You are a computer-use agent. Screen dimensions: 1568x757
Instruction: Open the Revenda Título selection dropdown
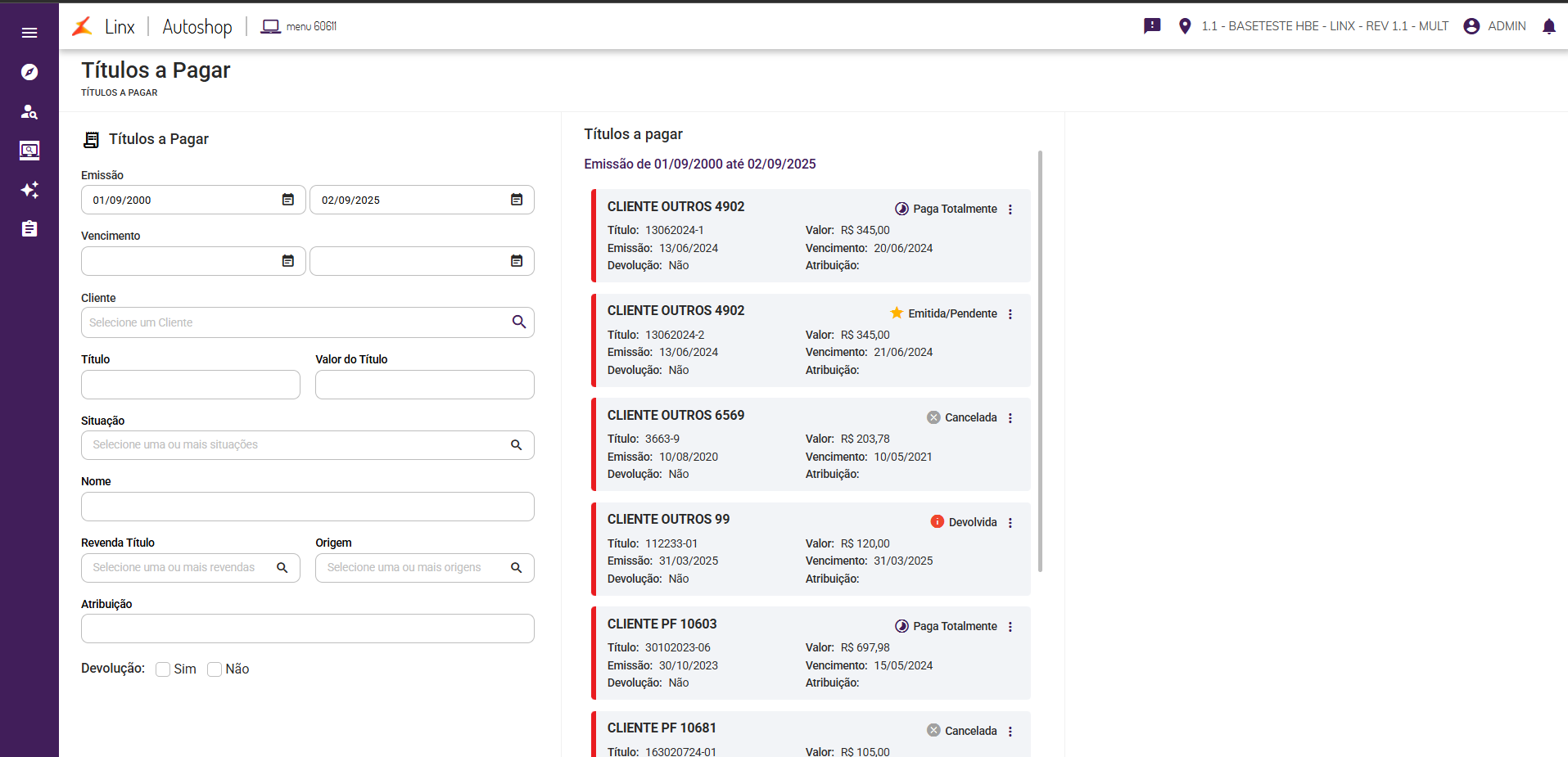tap(191, 568)
